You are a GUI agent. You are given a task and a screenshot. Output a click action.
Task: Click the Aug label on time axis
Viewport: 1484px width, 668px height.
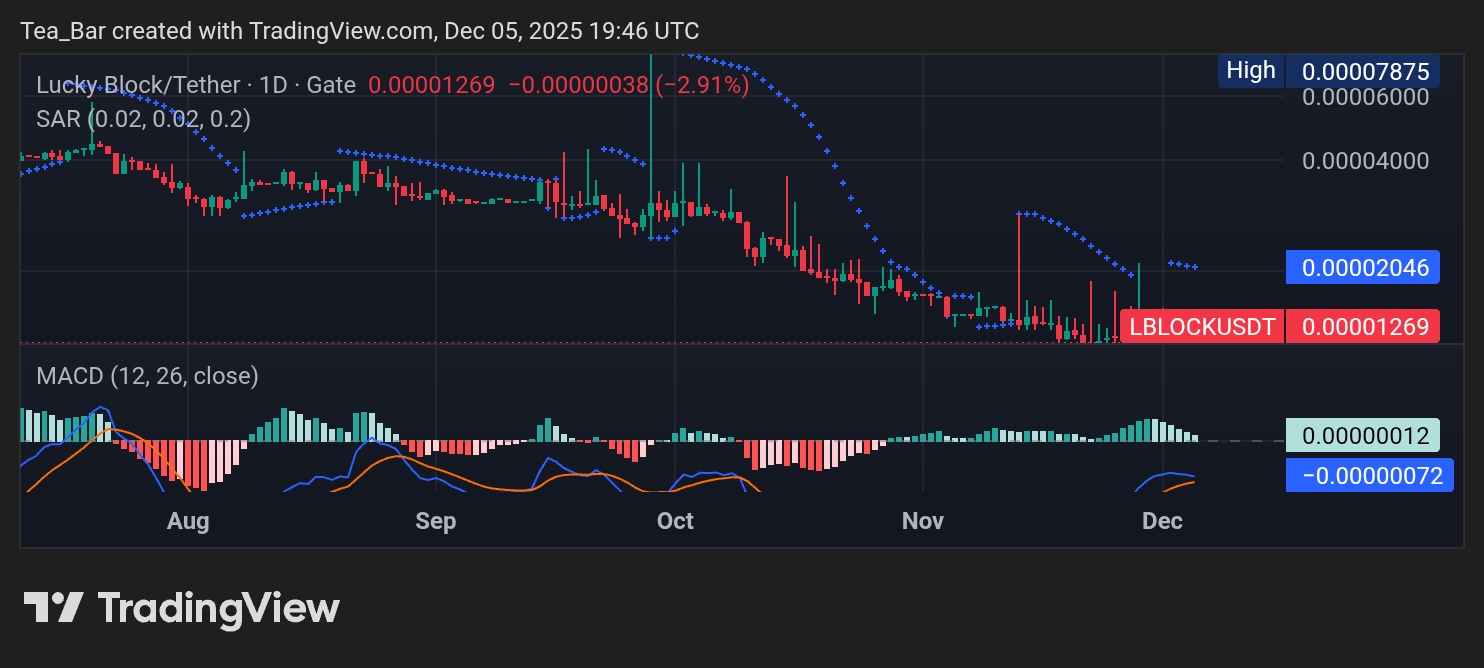click(188, 521)
